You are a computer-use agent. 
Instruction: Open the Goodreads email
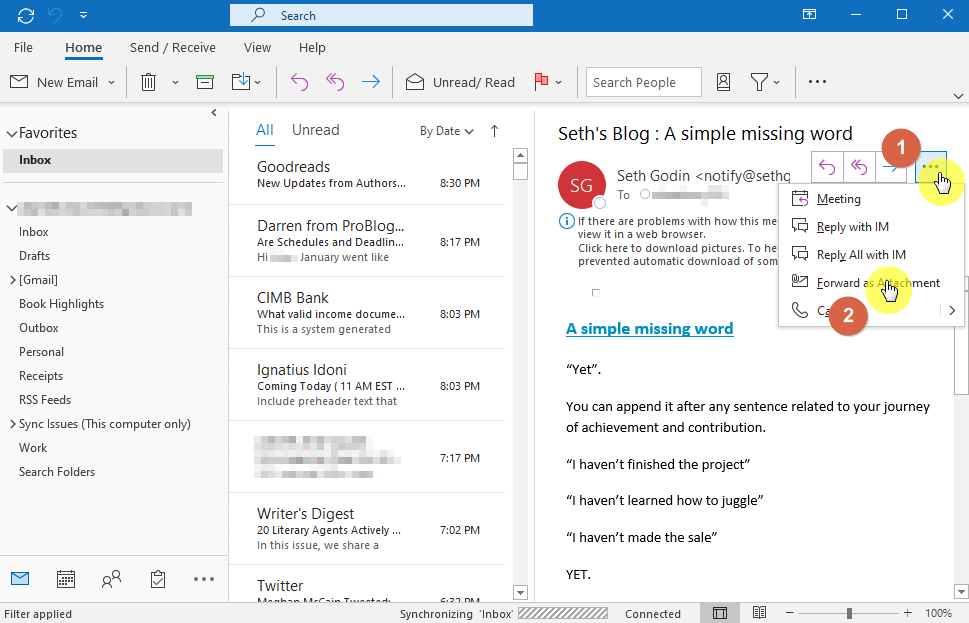point(368,175)
